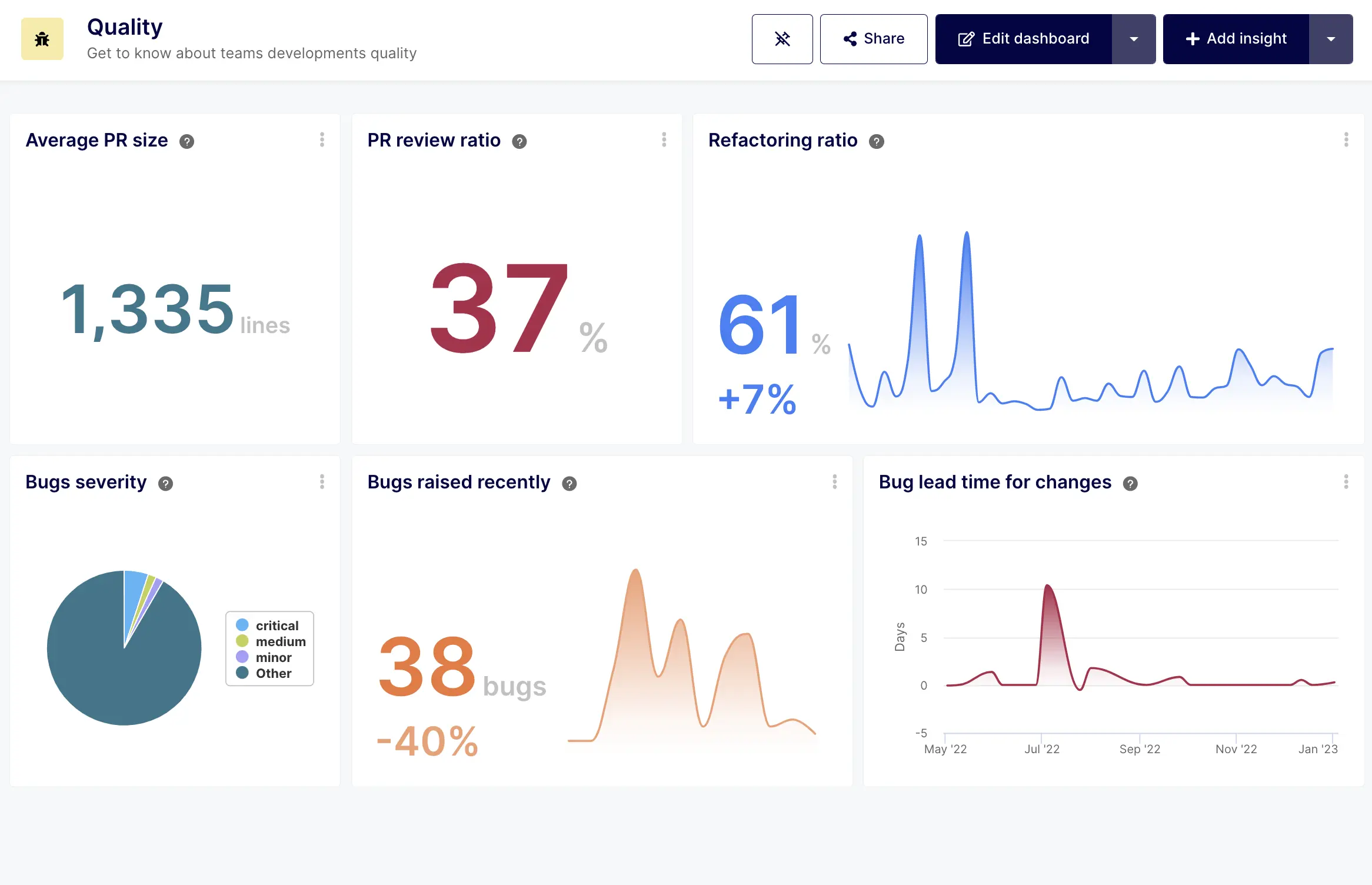Open Refactoring ratio three-dot menu

point(1346,139)
